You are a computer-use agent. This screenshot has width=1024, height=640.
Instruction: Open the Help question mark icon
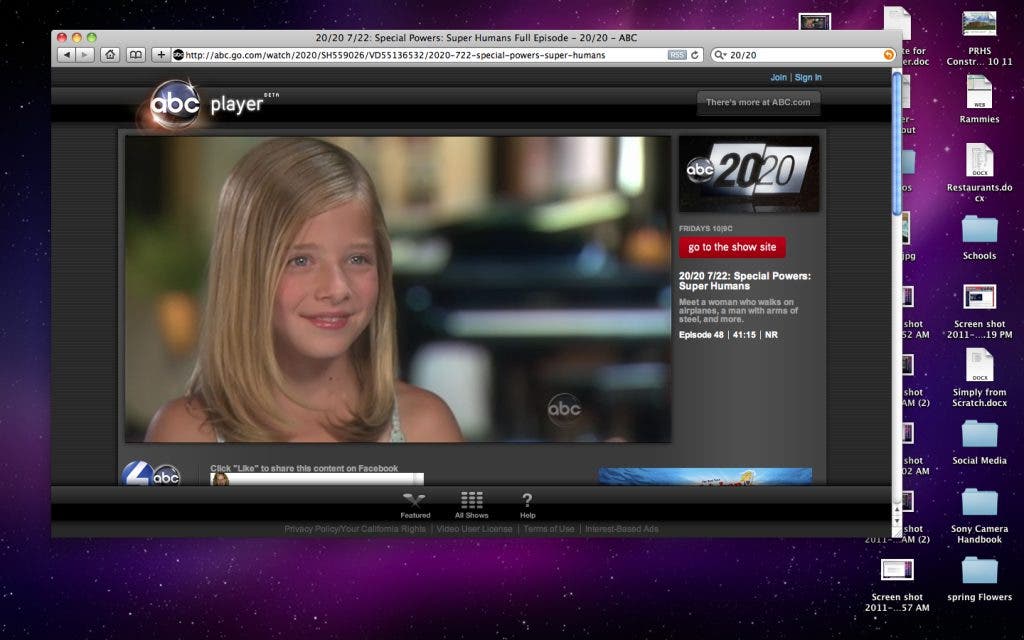[x=528, y=505]
